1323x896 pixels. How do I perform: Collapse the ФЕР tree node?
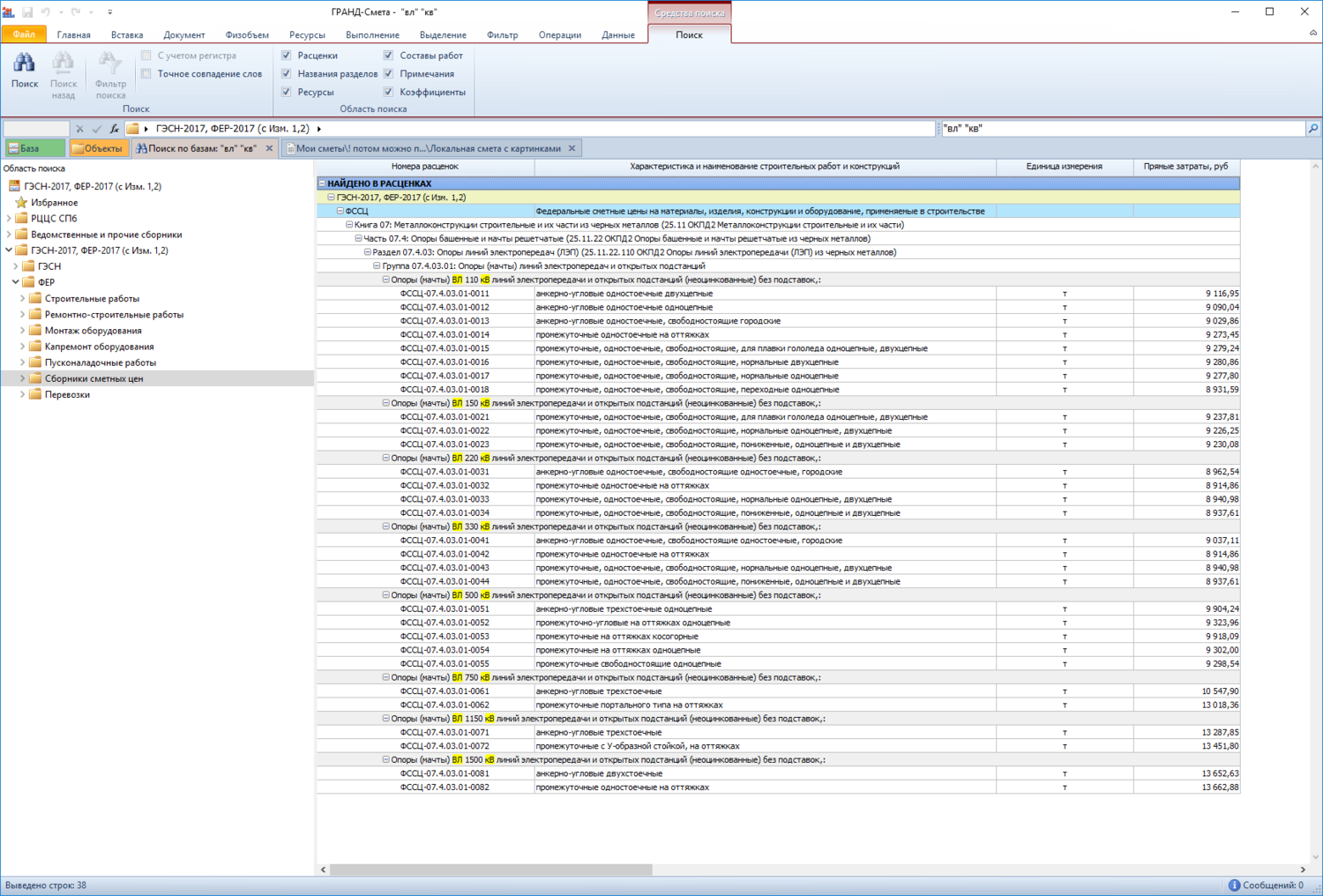pos(15,282)
